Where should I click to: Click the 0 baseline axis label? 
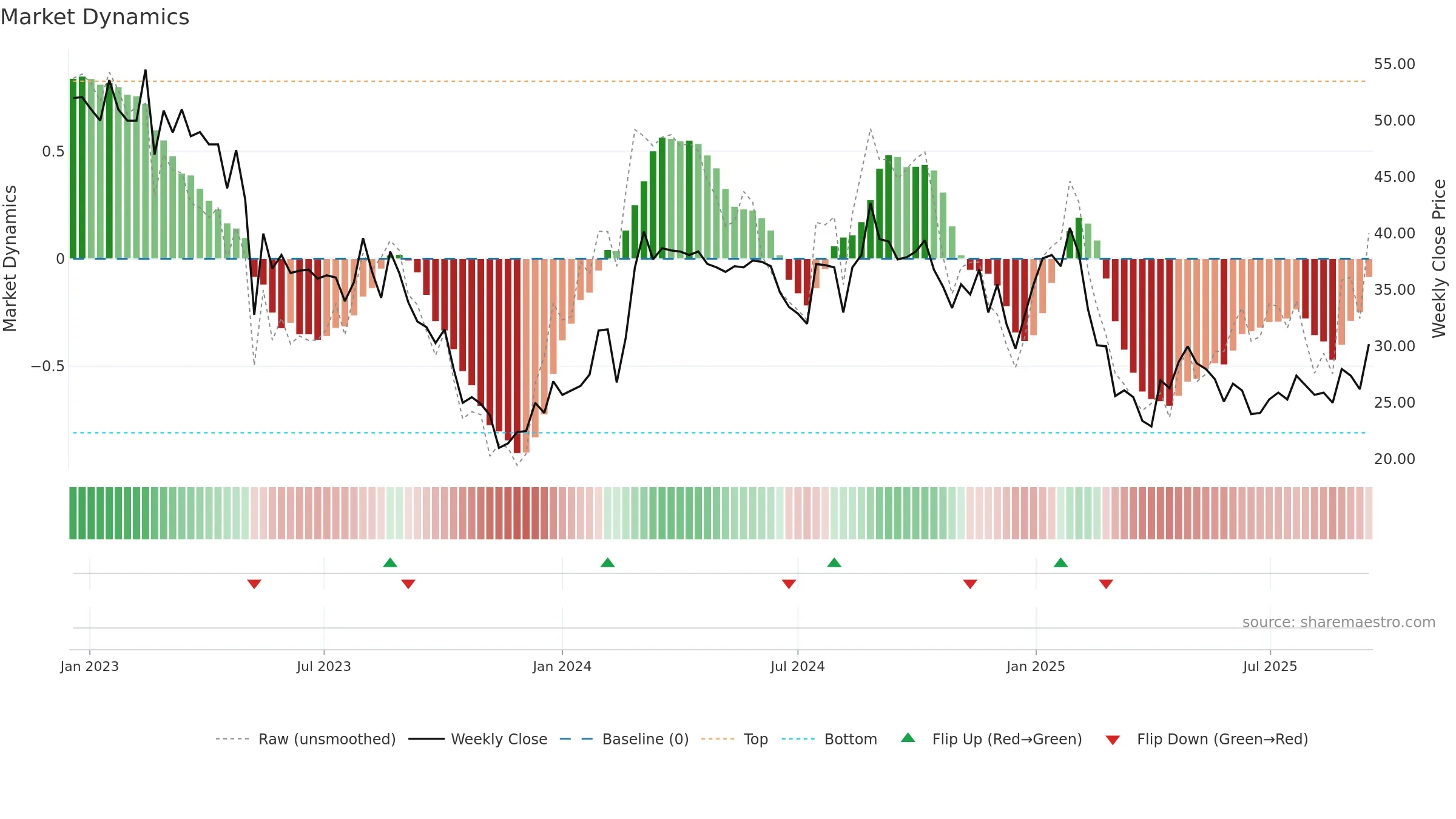(60, 258)
